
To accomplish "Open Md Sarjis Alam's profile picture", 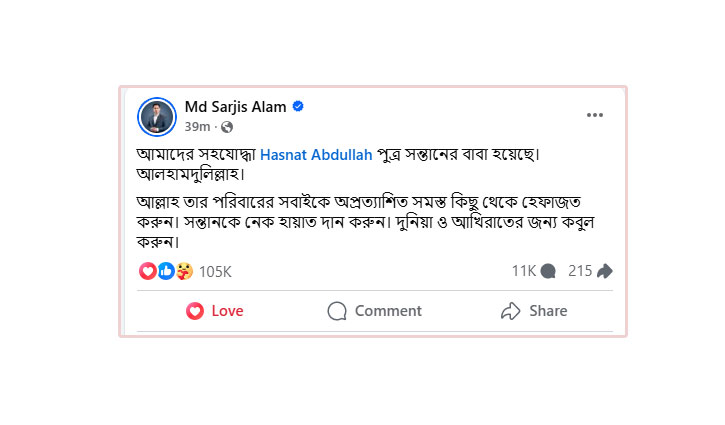I will coord(156,116).
